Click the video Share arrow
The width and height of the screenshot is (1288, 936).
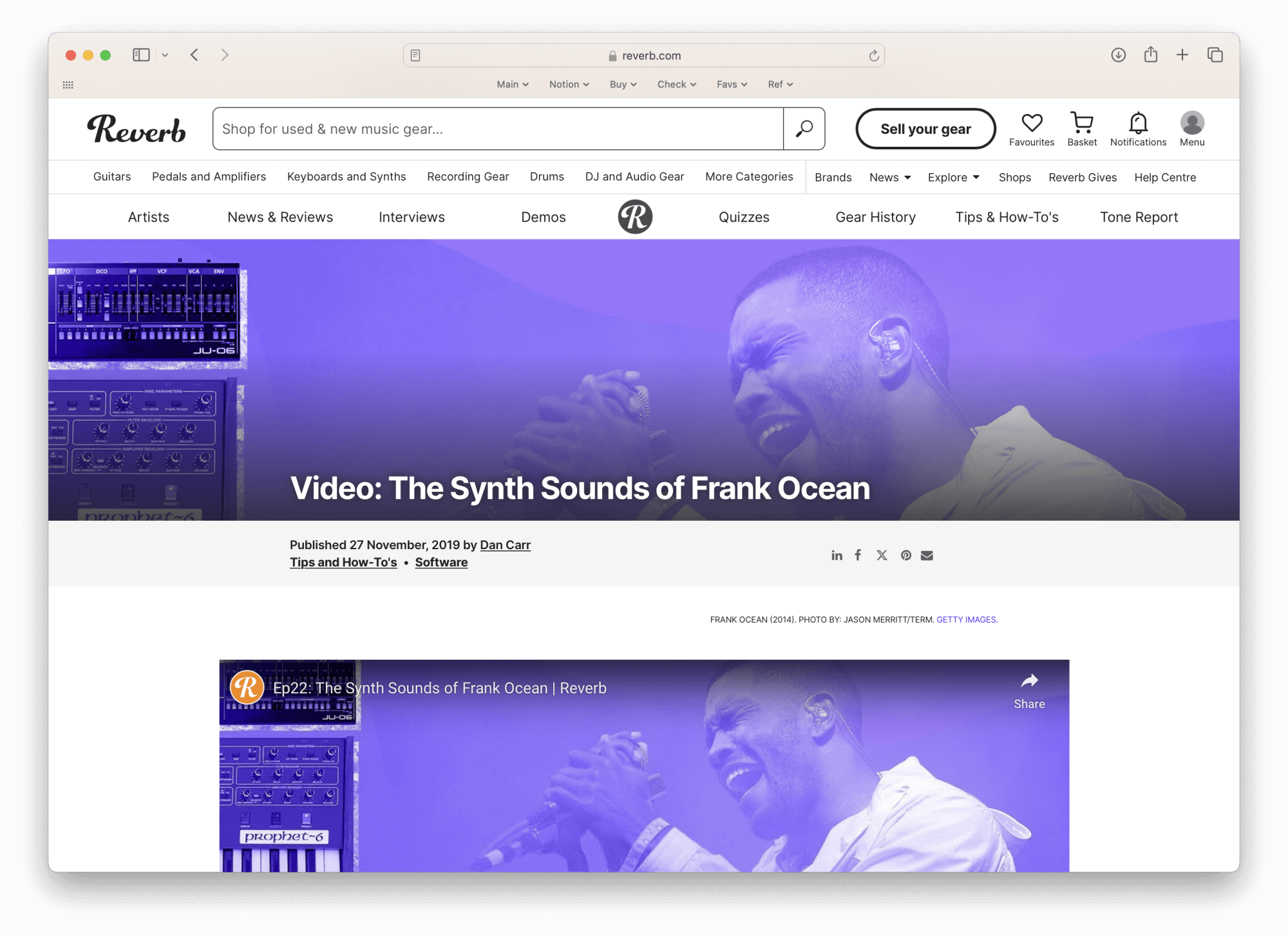1029,691
